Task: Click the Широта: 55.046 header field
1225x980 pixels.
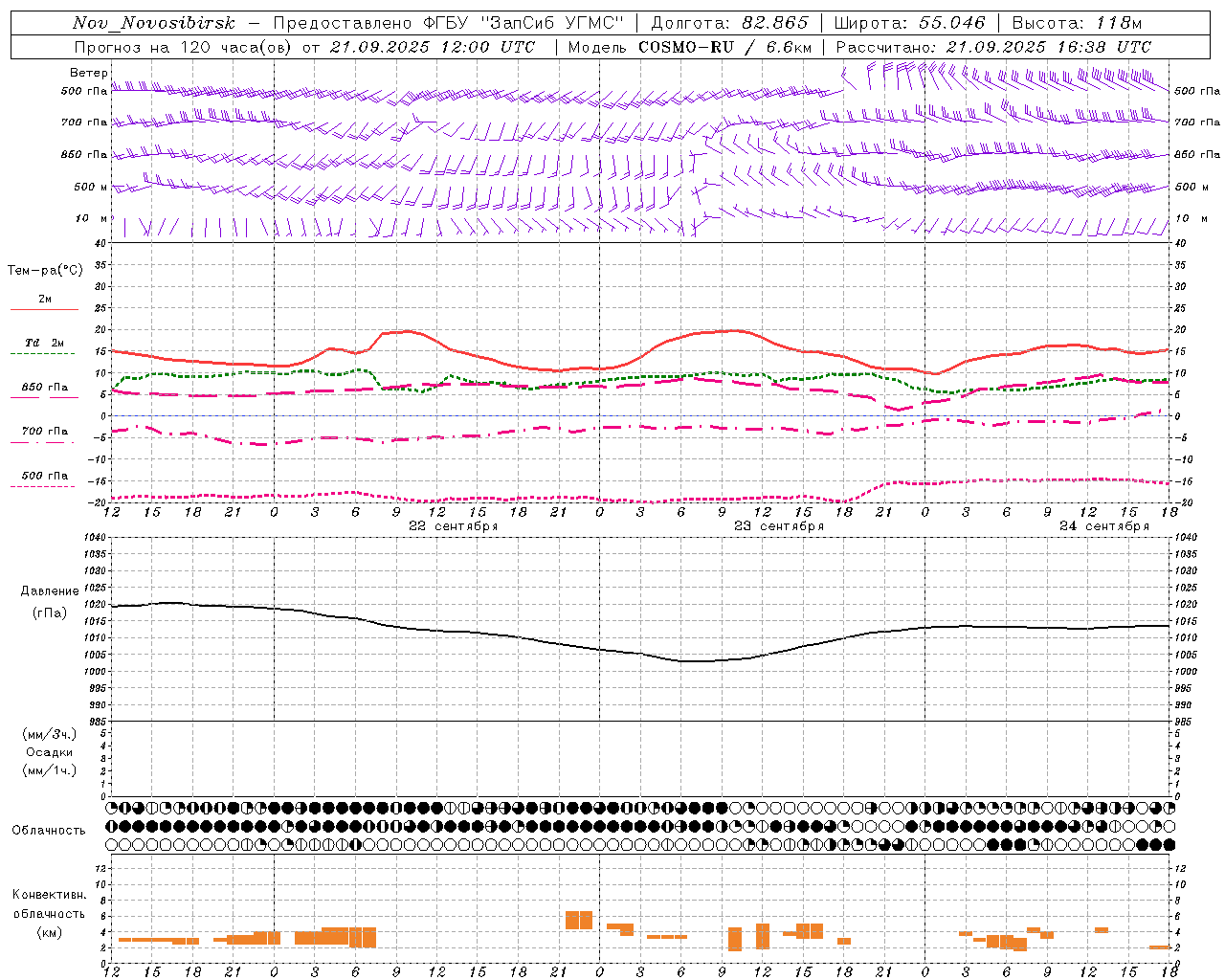Action: click(x=909, y=23)
